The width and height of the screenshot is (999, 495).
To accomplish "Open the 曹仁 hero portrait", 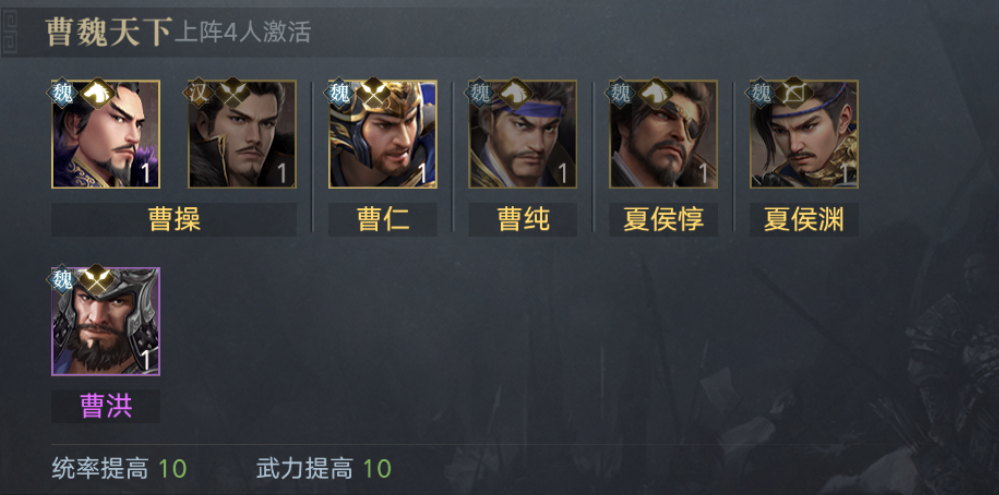I will 383,134.
